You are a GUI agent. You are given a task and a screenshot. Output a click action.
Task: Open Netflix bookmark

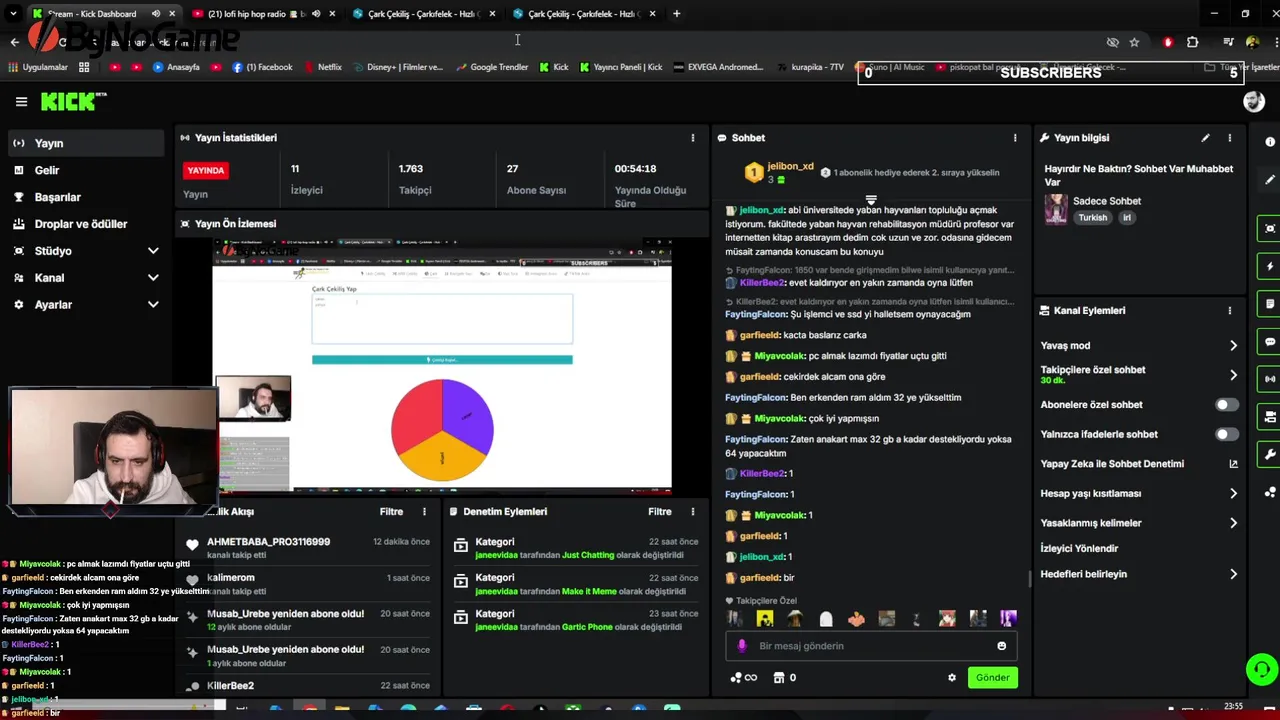click(x=321, y=68)
